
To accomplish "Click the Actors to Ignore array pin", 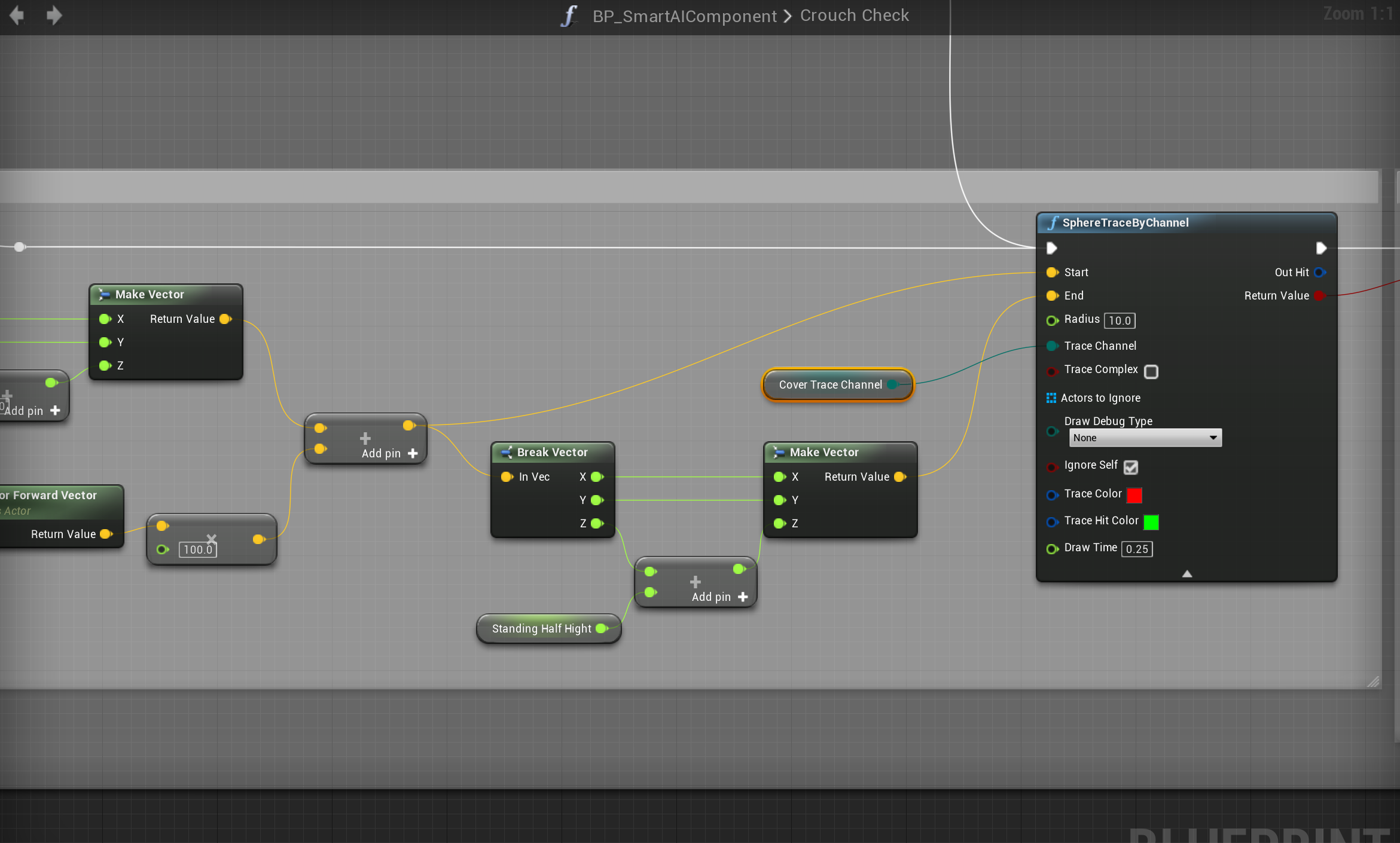I will [x=1051, y=398].
